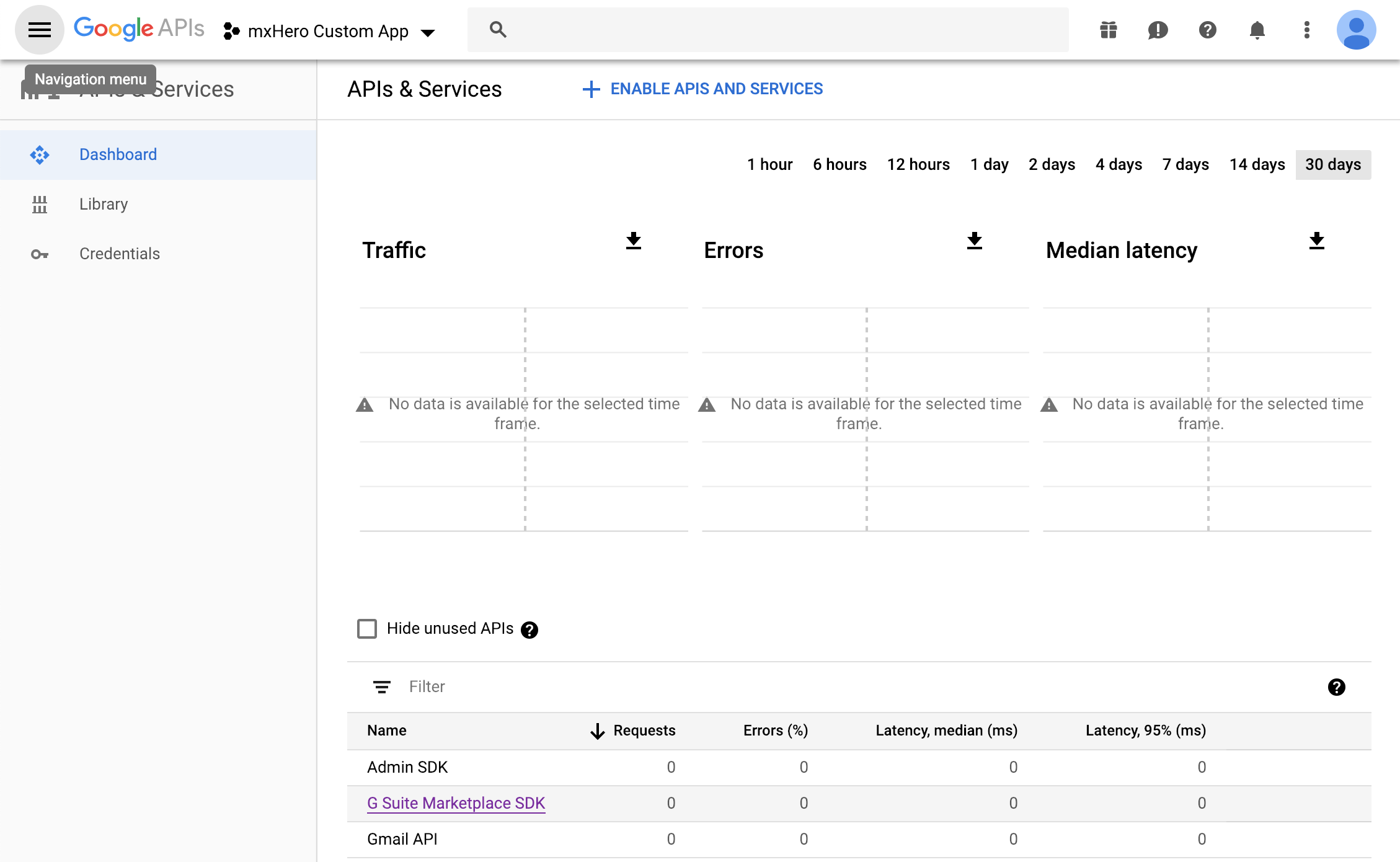This screenshot has width=1400, height=862.
Task: Click the Hide unused APIs label
Action: pyautogui.click(x=450, y=629)
